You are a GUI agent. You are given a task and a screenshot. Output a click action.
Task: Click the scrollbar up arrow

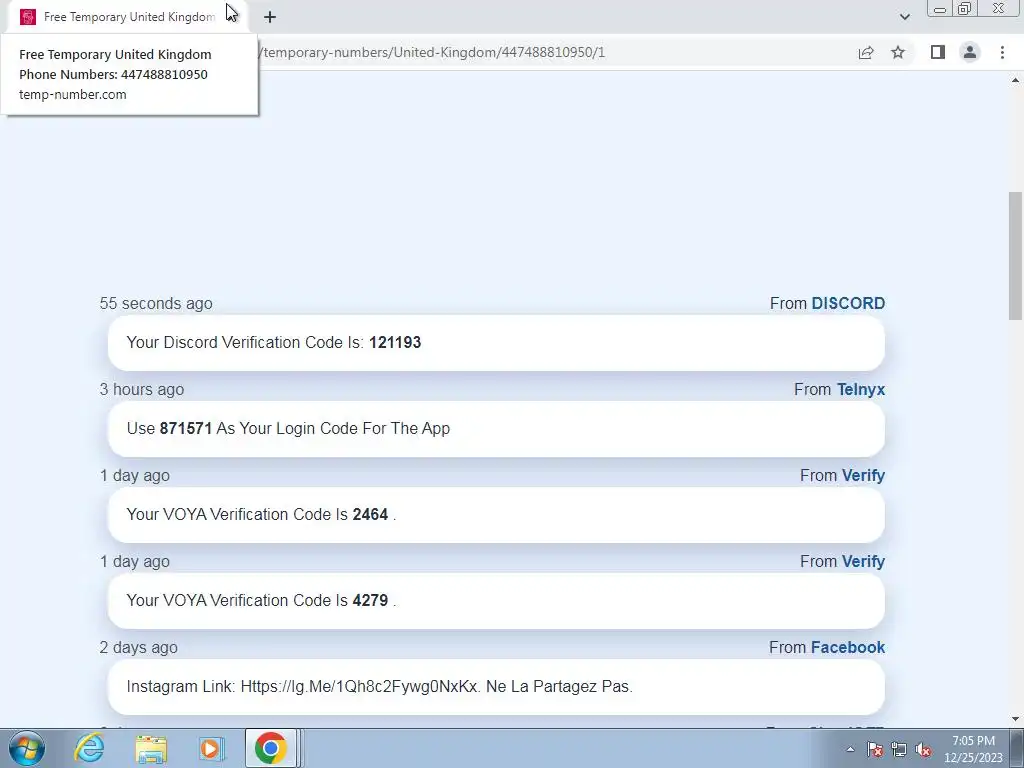1015,80
